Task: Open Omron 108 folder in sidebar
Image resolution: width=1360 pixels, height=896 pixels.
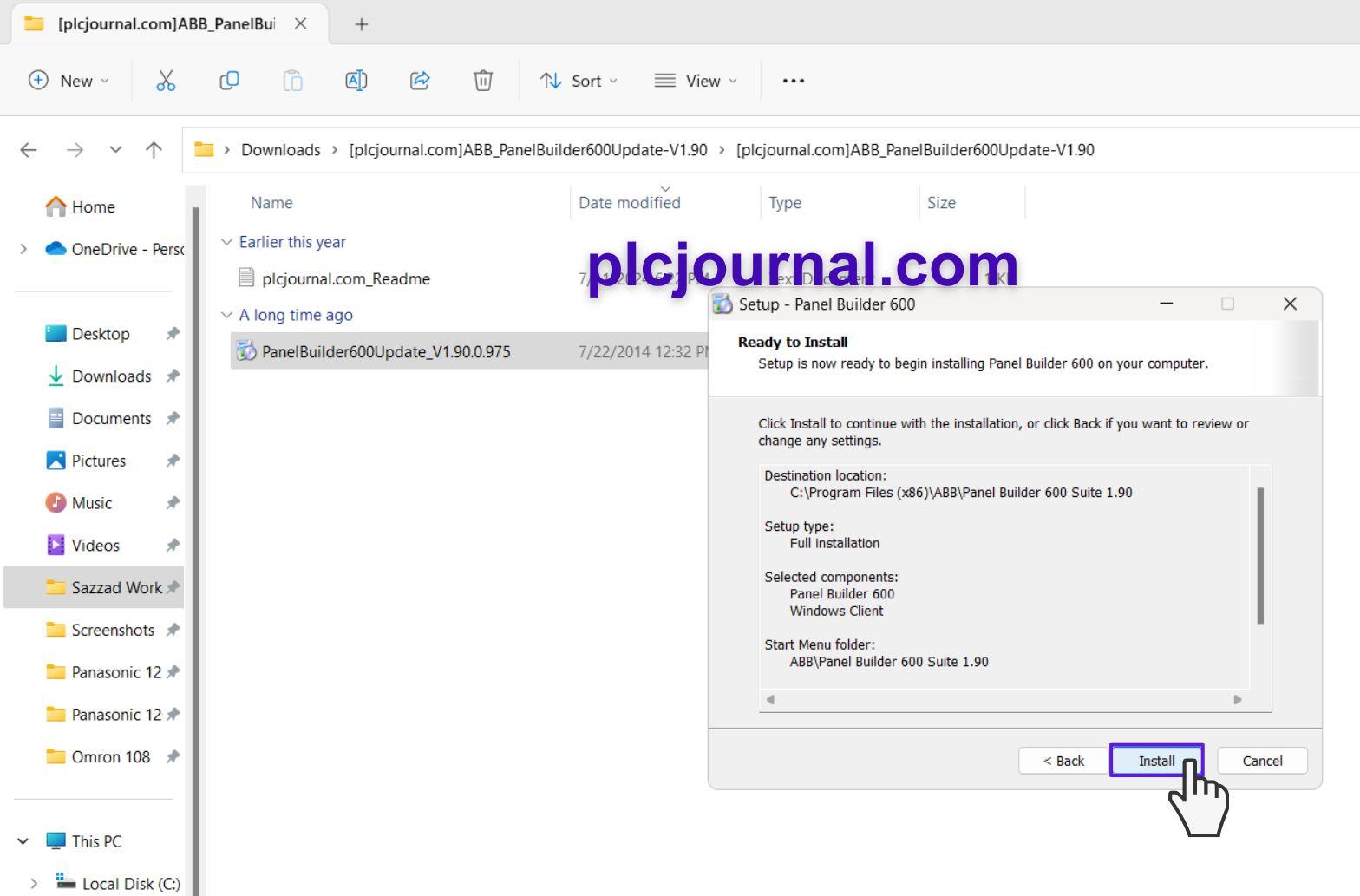Action: [x=110, y=757]
